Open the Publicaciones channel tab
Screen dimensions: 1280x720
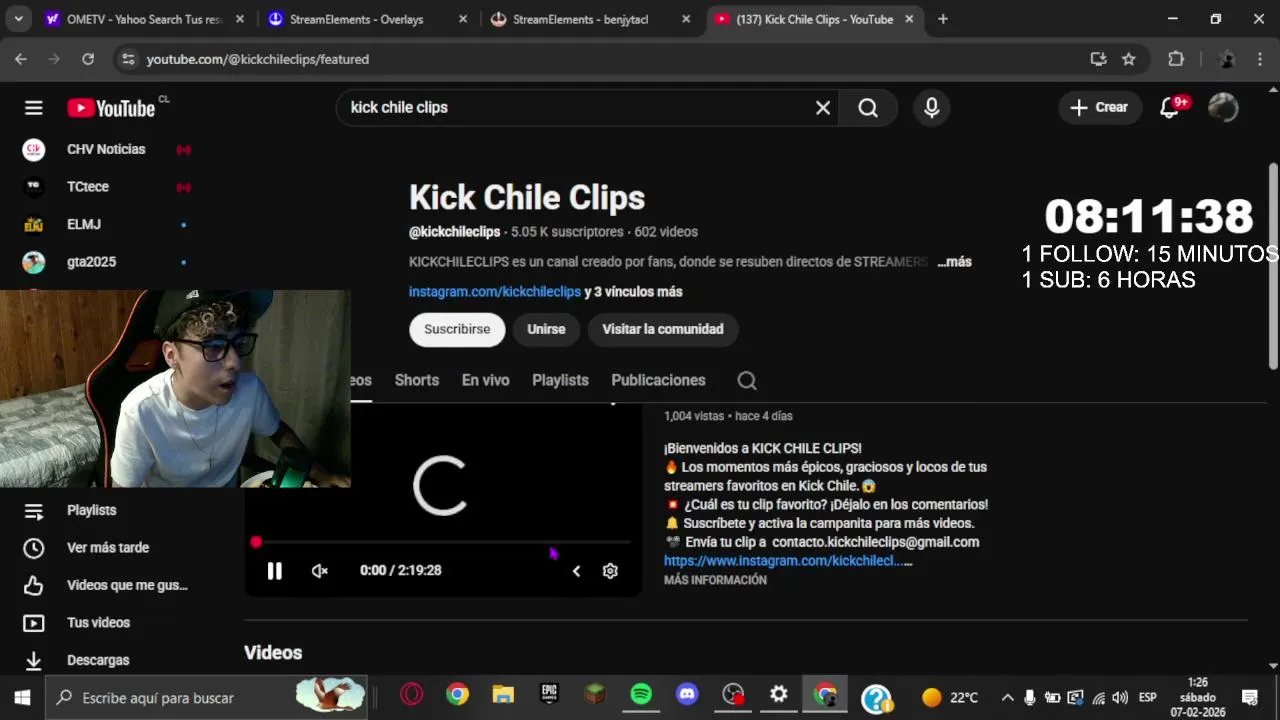click(658, 380)
